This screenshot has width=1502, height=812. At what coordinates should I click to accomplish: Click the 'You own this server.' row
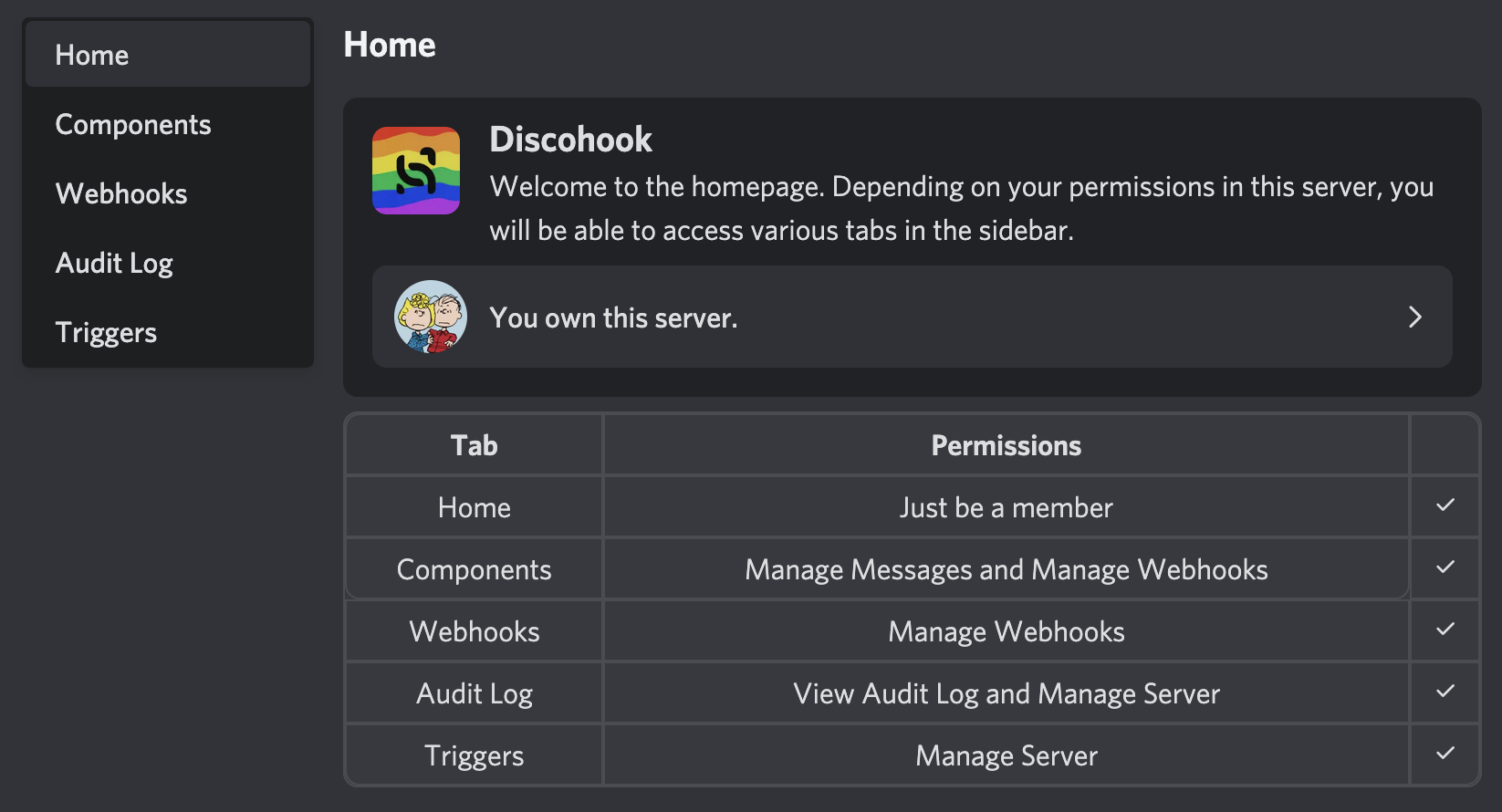click(x=913, y=317)
